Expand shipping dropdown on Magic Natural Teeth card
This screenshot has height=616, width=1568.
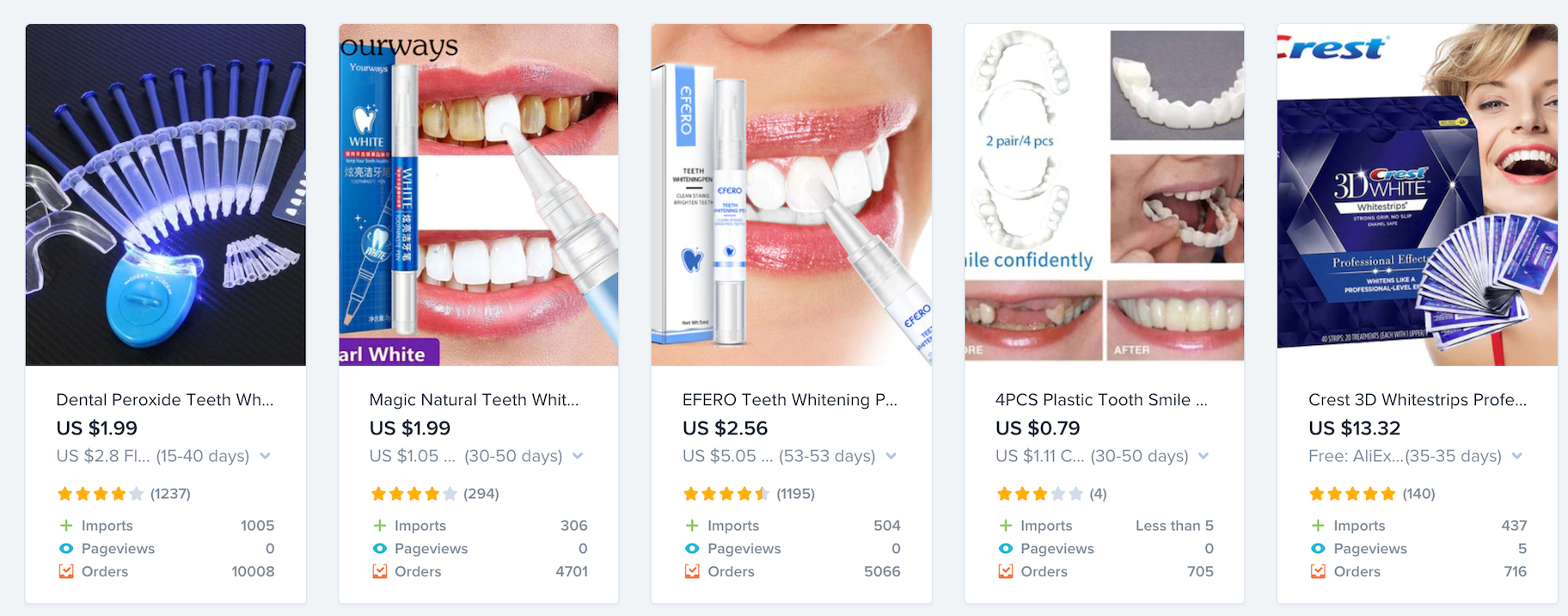578,456
